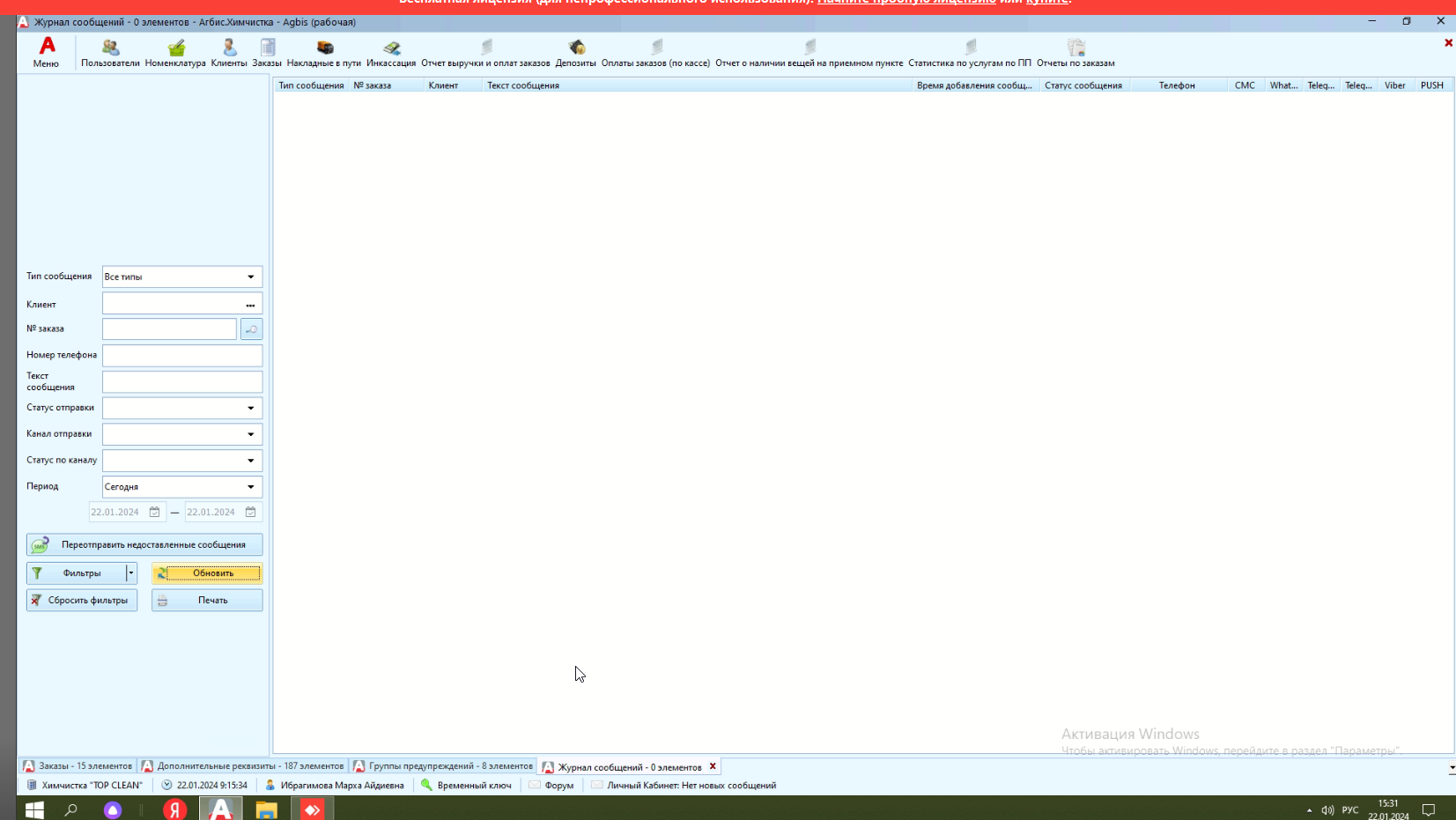Expand the Период dropdown showing Сегодня
The height and width of the screenshot is (820, 1456).
click(x=251, y=487)
